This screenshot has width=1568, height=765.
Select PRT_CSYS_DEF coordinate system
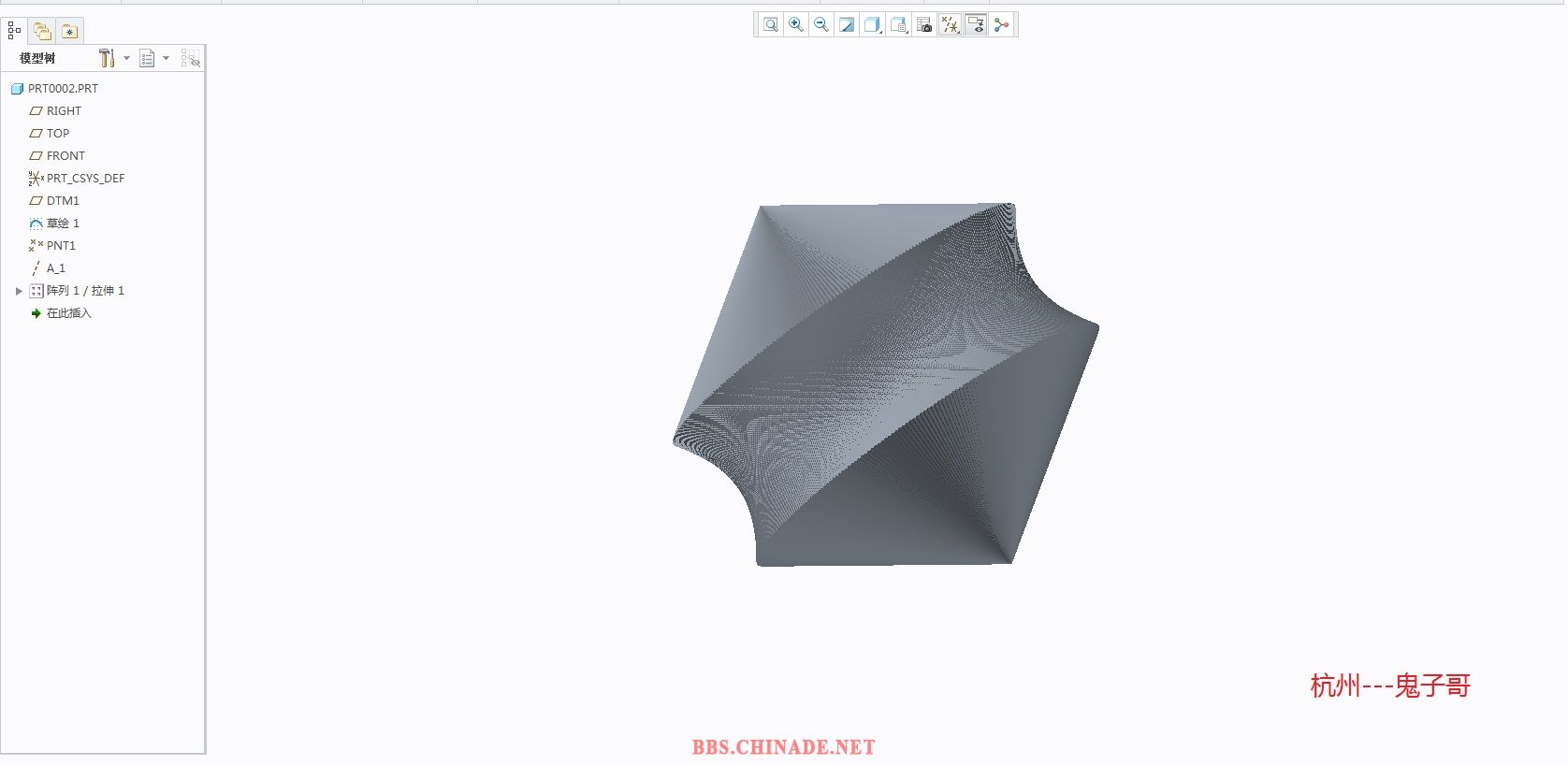click(x=85, y=179)
